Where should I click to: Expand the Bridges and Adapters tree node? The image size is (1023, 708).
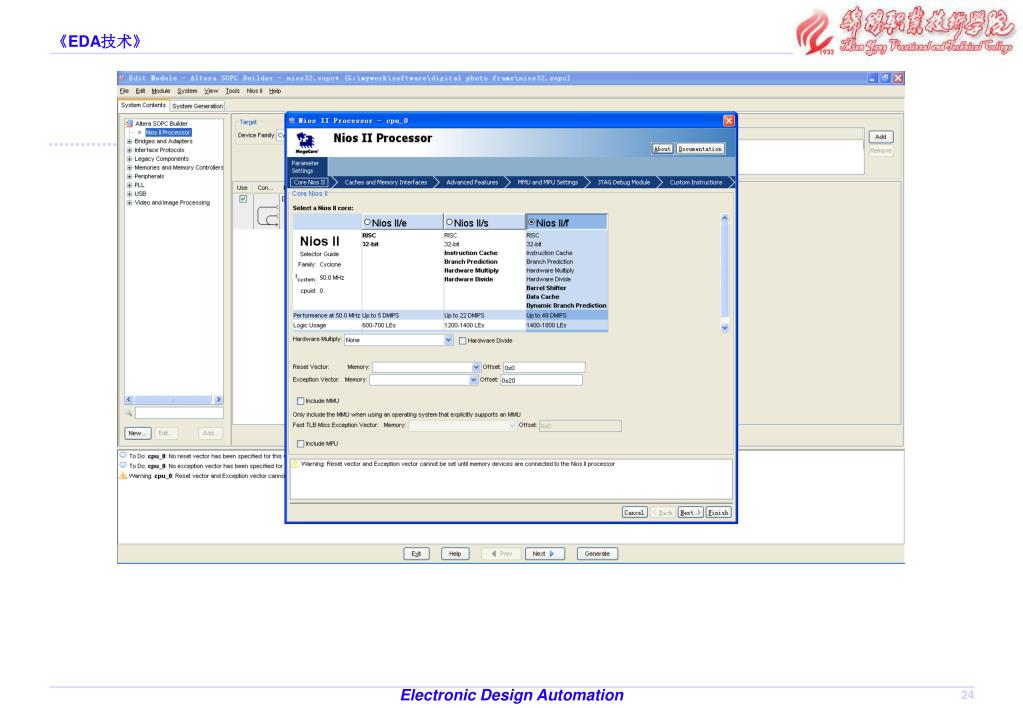click(129, 141)
